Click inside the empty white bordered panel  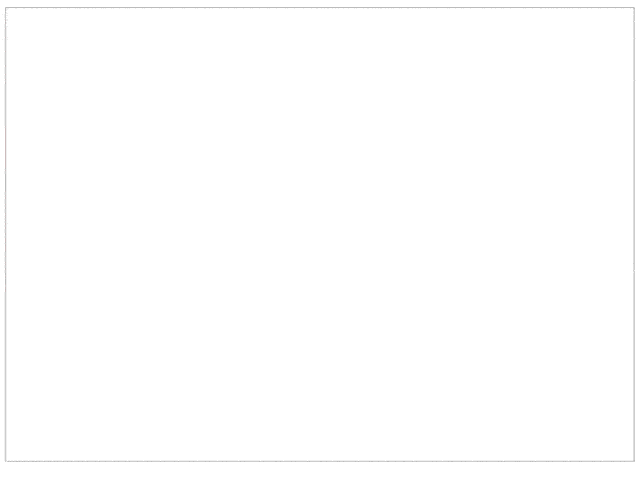coord(320,234)
